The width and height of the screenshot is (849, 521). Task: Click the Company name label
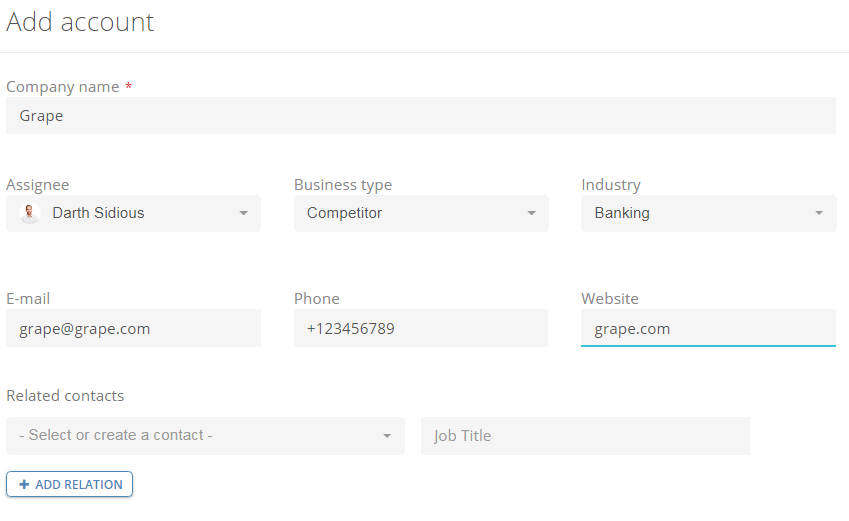[x=62, y=87]
